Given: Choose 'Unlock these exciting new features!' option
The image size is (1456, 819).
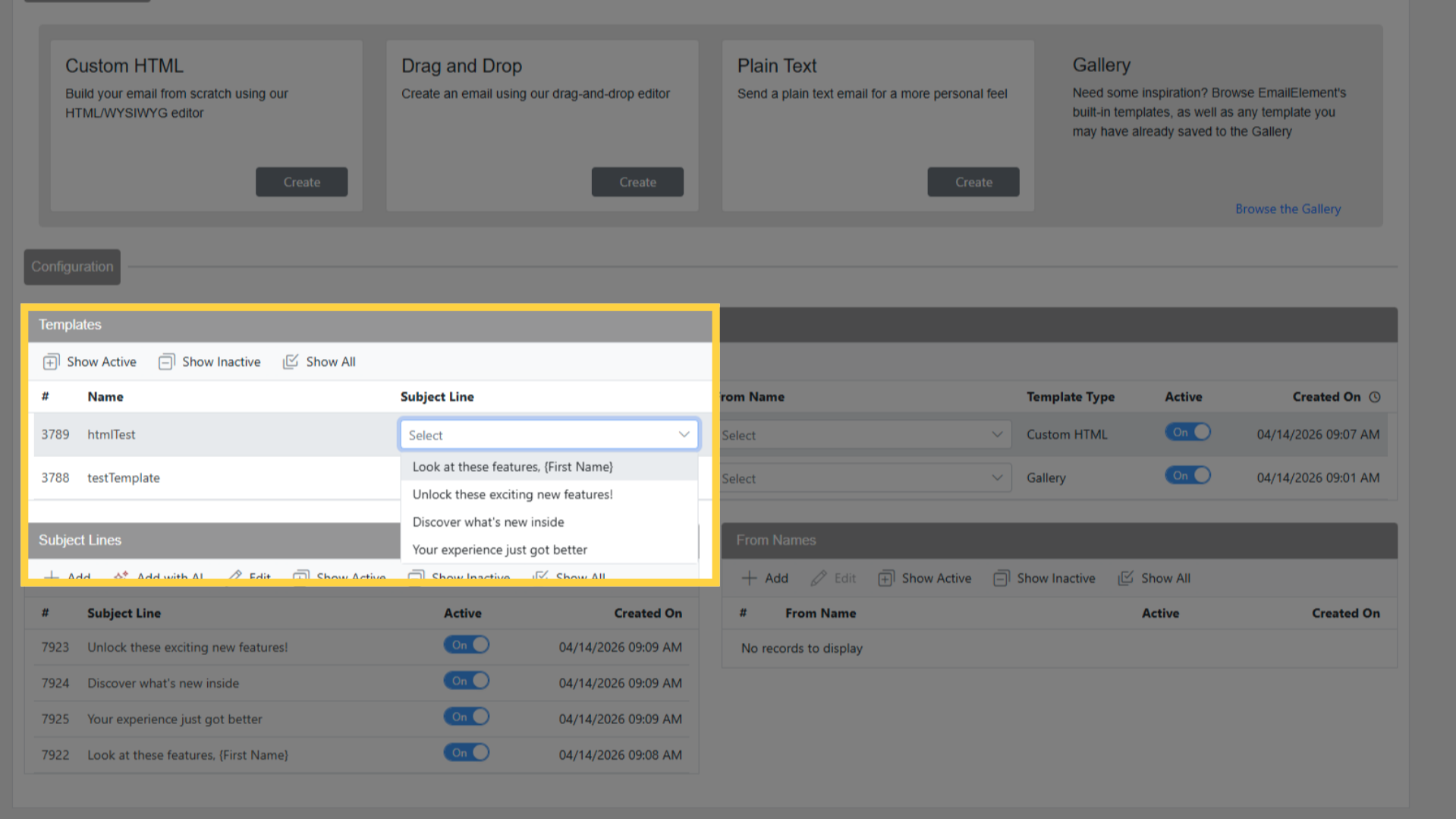Looking at the screenshot, I should pos(549,494).
